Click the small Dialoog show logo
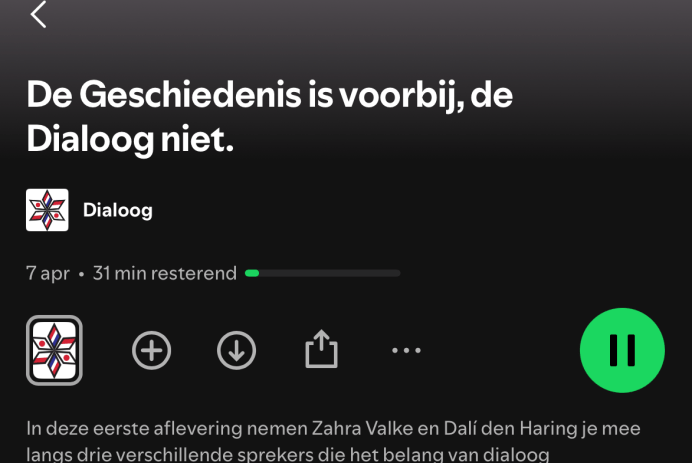Screen dimensions: 692x463 click(x=47, y=210)
